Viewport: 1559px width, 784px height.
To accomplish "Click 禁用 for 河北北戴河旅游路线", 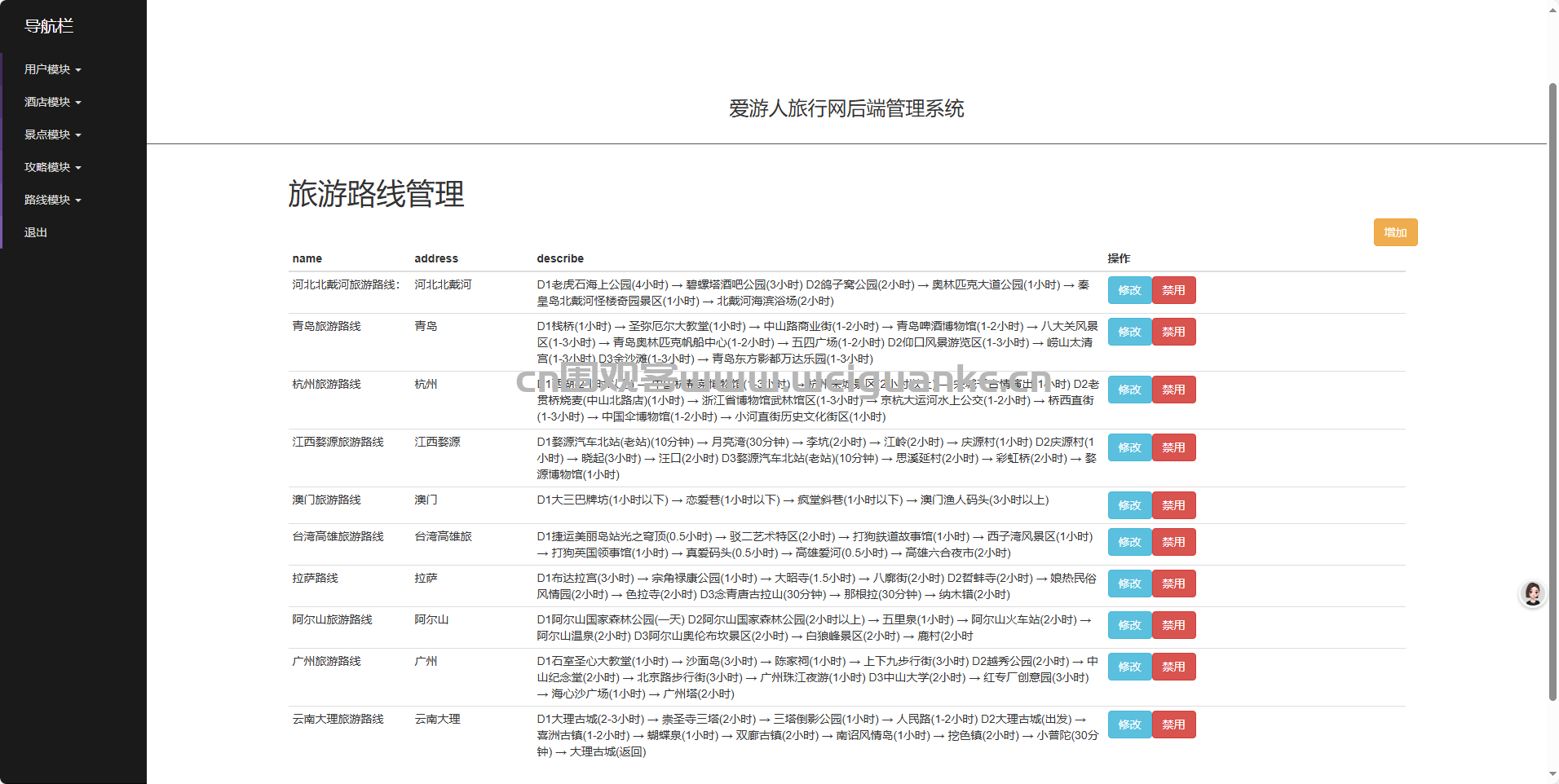I will (x=1173, y=290).
